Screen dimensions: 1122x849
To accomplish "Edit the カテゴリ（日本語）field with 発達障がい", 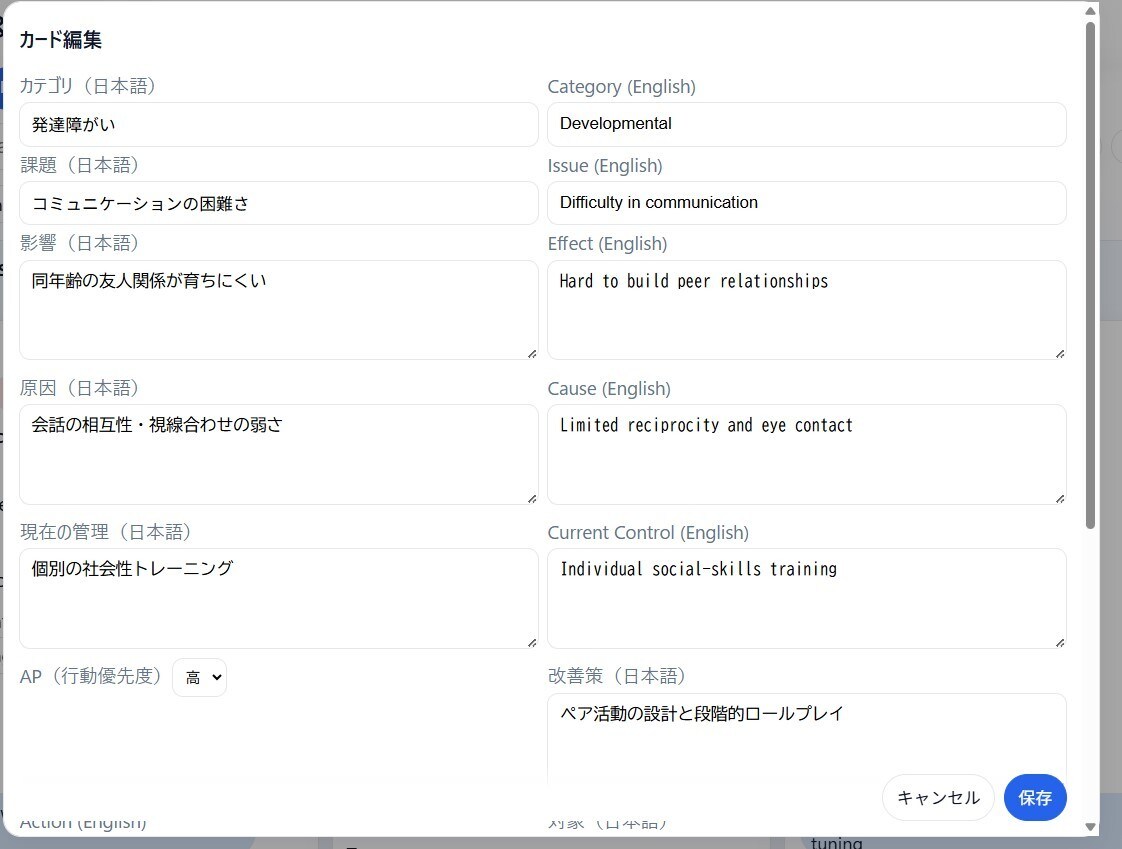I will (x=278, y=125).
